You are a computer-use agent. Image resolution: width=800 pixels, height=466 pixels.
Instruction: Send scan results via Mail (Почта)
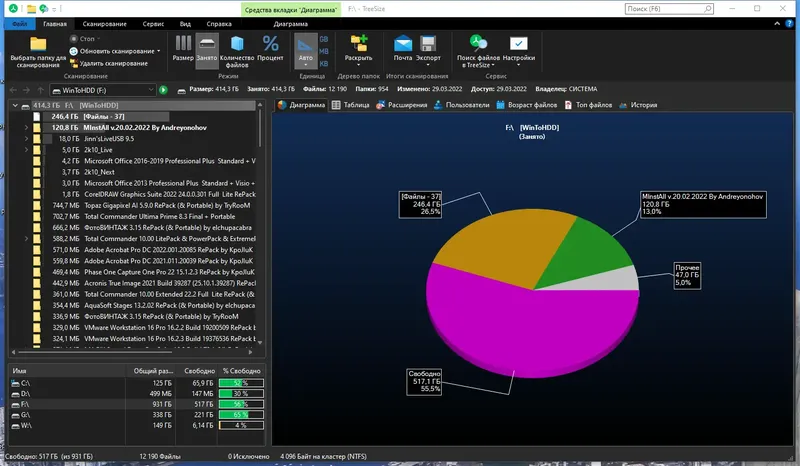click(403, 44)
